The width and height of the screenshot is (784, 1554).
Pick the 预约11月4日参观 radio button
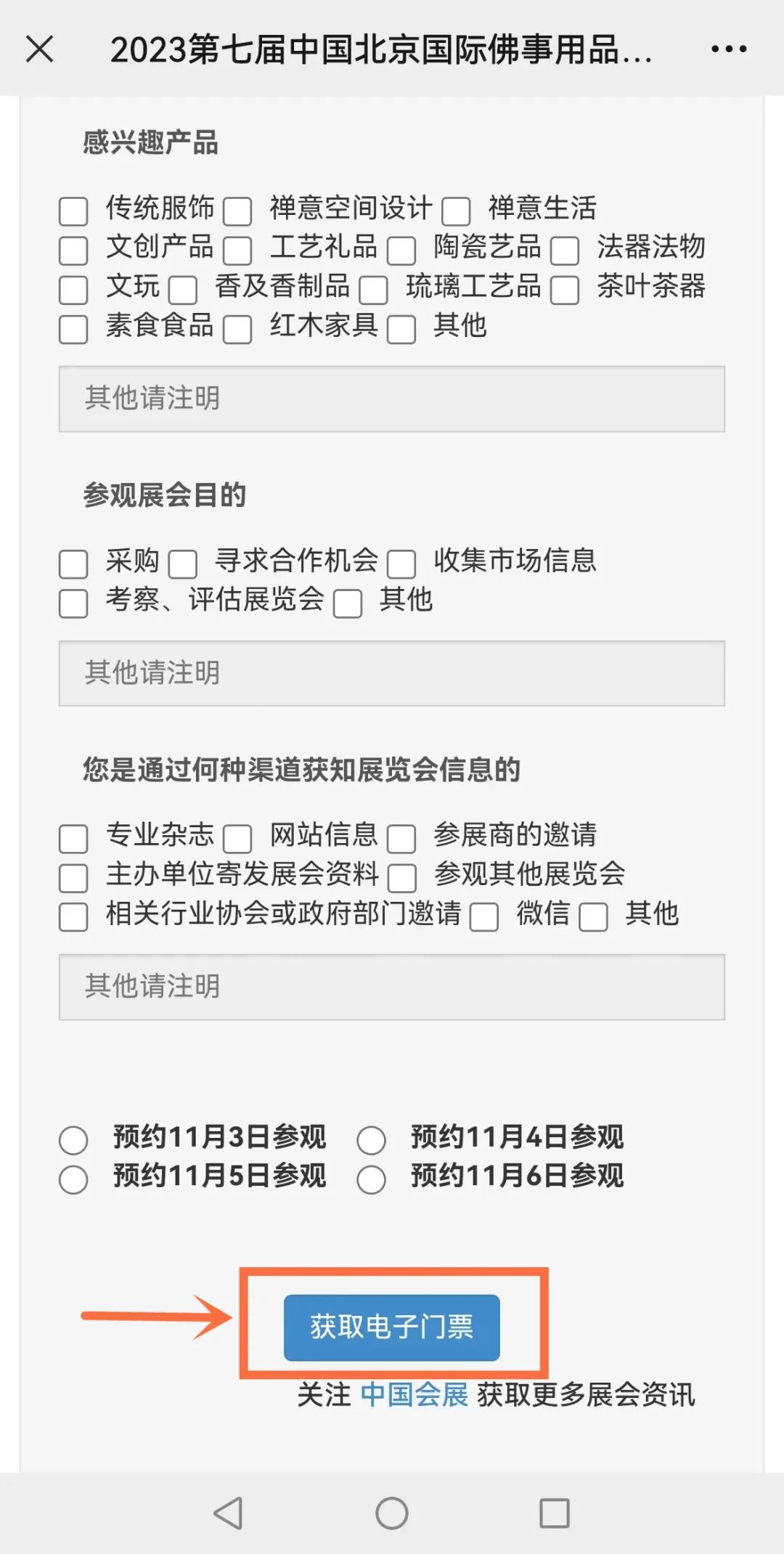(x=371, y=1140)
